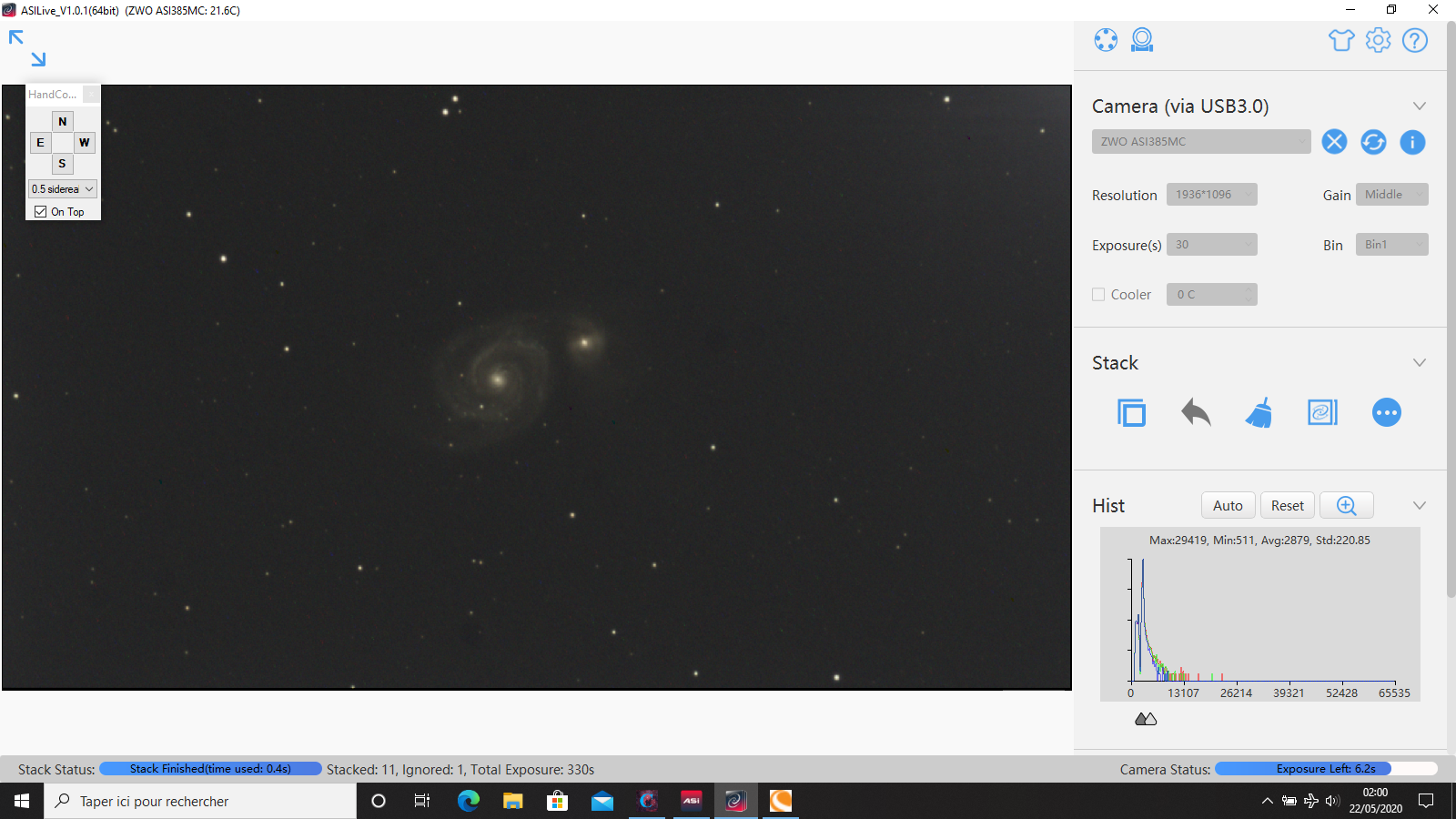Image resolution: width=1456 pixels, height=819 pixels.
Task: Collapse the Camera section chevron
Action: point(1420,106)
